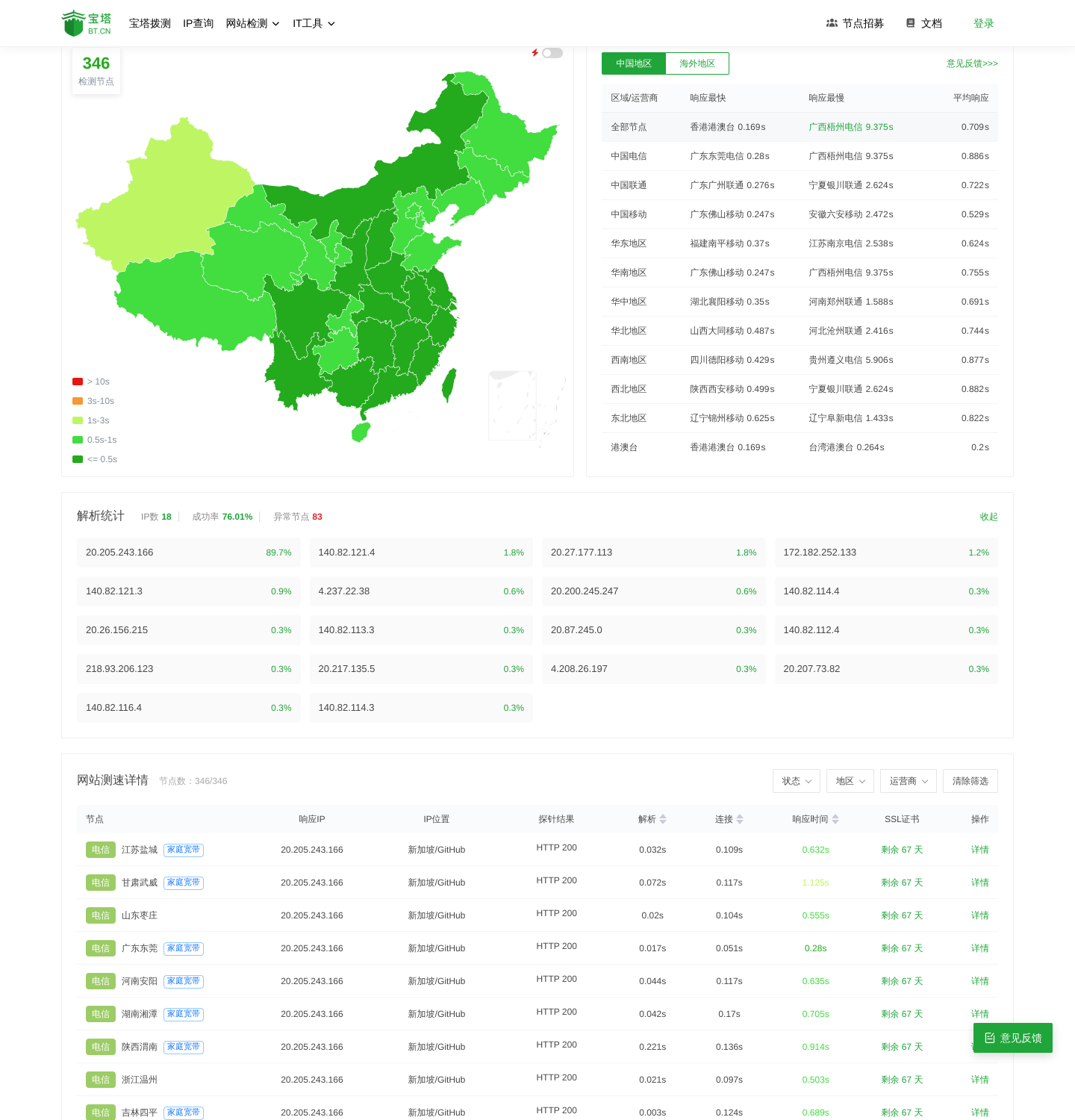Image resolution: width=1075 pixels, height=1120 pixels.
Task: Open the IT工具 dropdown menu
Action: pyautogui.click(x=314, y=23)
